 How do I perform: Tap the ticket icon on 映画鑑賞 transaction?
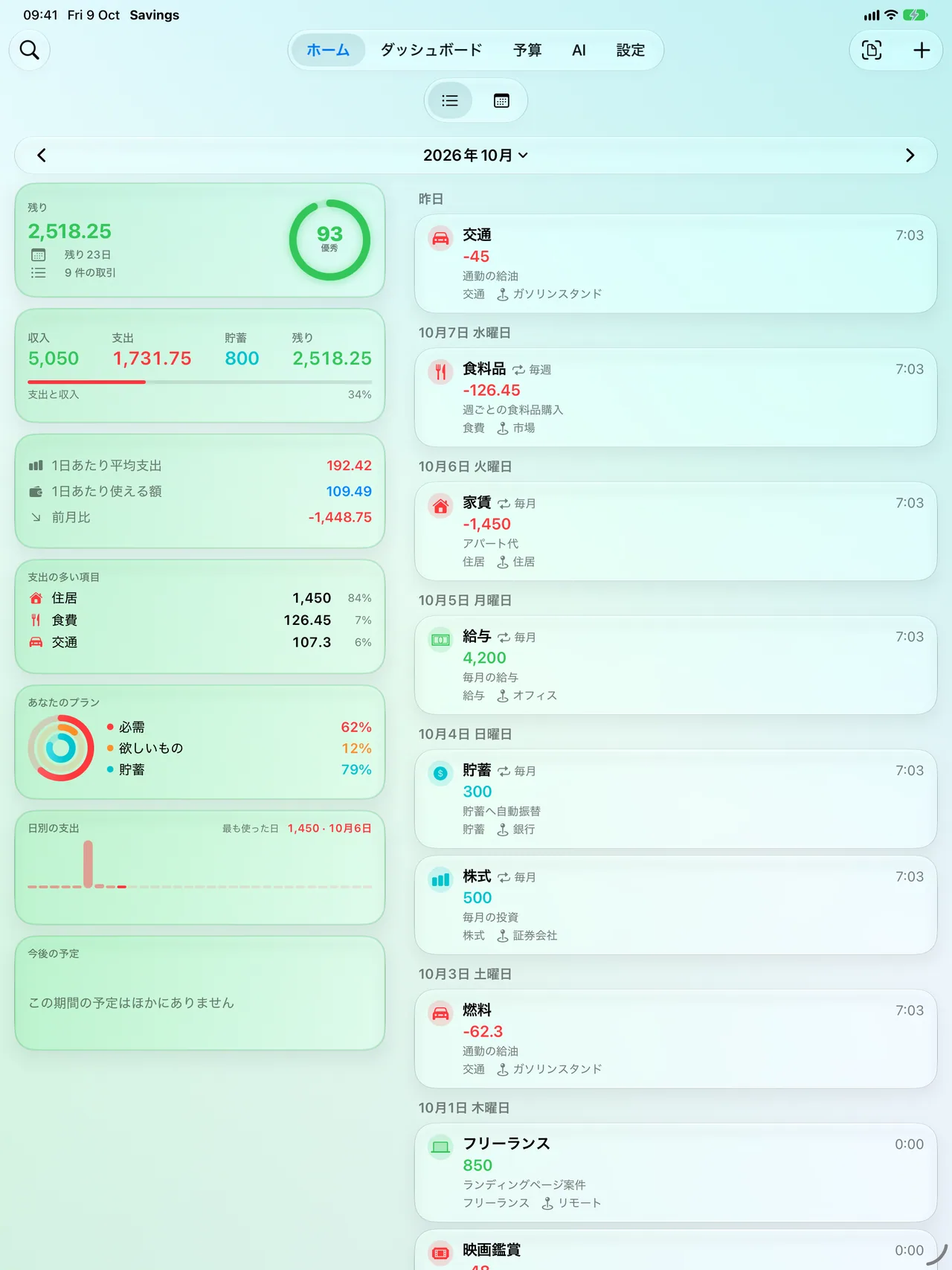coord(440,1254)
